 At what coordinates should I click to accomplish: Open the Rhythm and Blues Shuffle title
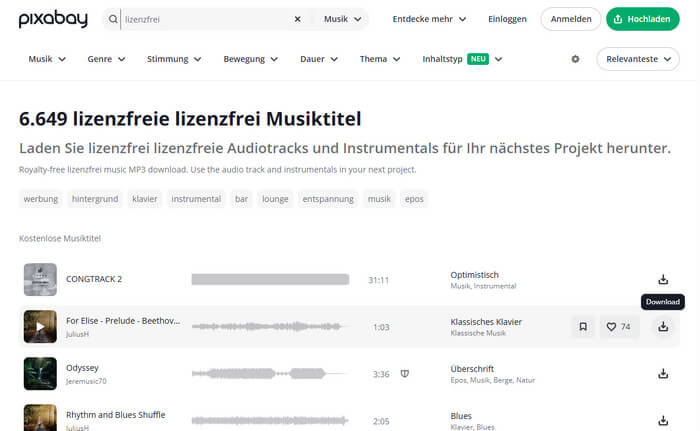(116, 415)
